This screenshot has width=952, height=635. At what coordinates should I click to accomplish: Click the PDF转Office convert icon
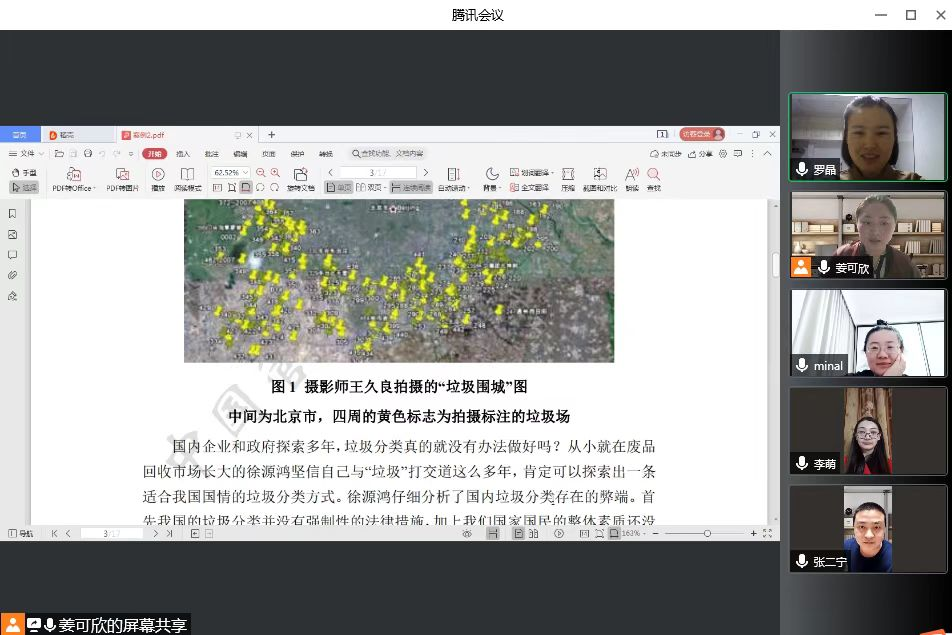click(73, 175)
